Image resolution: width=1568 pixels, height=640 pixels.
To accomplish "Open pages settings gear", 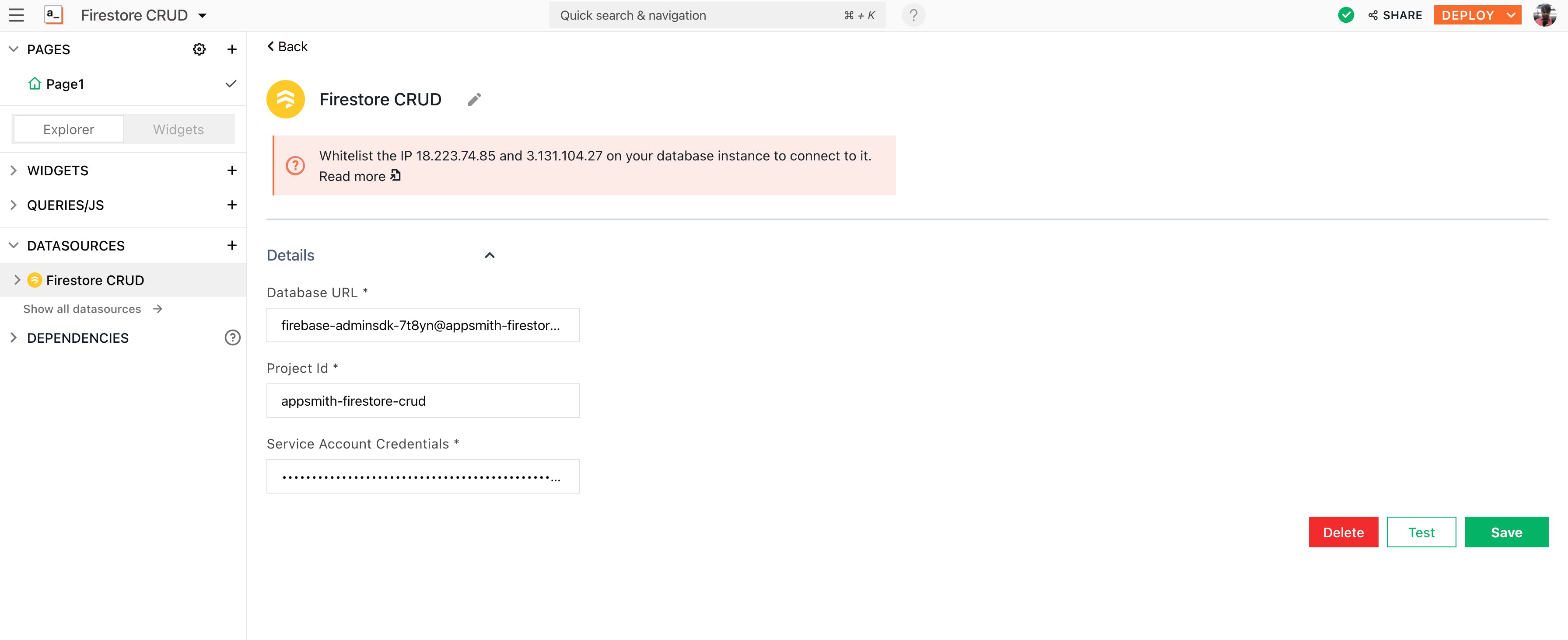I will point(199,49).
